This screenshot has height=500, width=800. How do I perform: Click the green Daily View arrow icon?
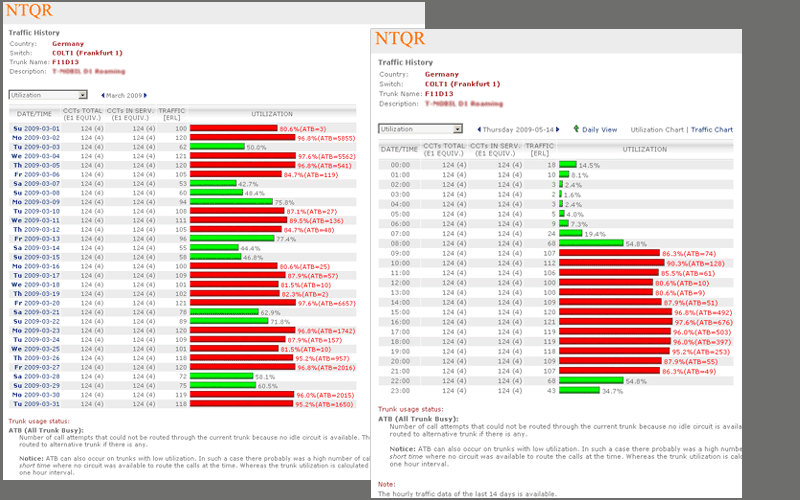(576, 129)
